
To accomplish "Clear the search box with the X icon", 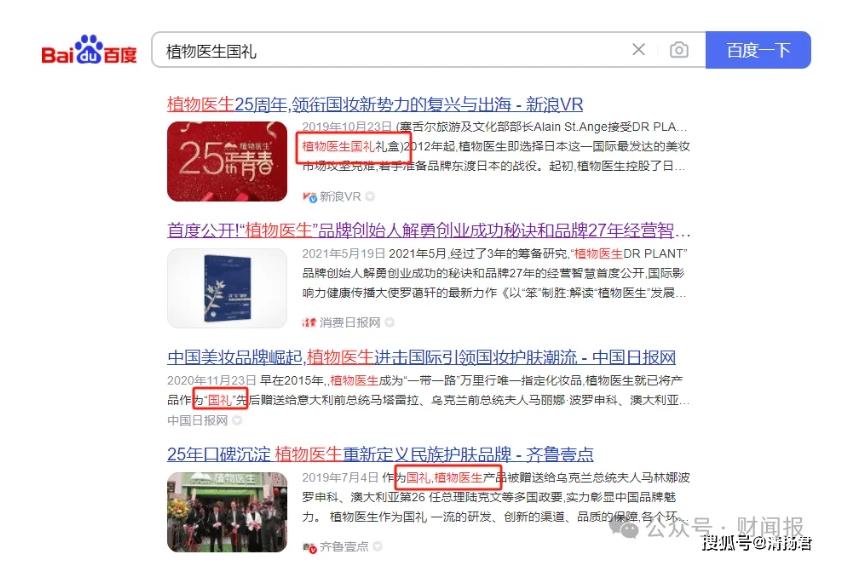I will coord(639,50).
